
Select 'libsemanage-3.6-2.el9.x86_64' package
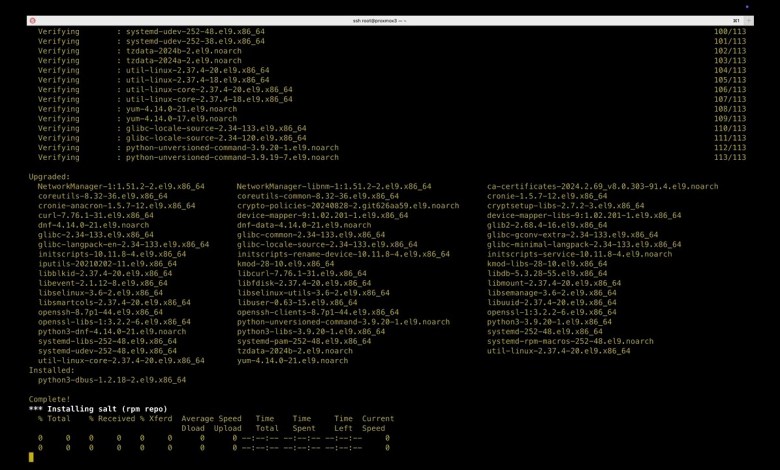pyautogui.click(x=551, y=293)
